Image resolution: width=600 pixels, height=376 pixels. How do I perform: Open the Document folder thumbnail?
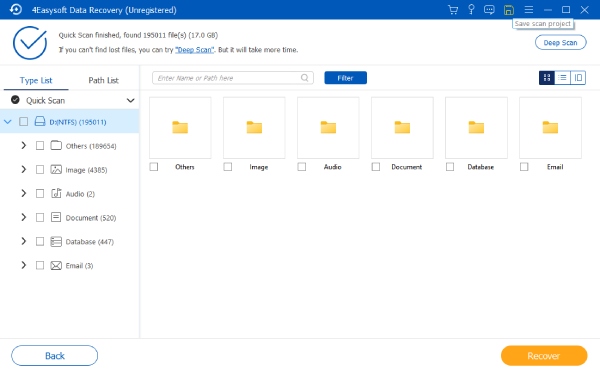point(402,127)
